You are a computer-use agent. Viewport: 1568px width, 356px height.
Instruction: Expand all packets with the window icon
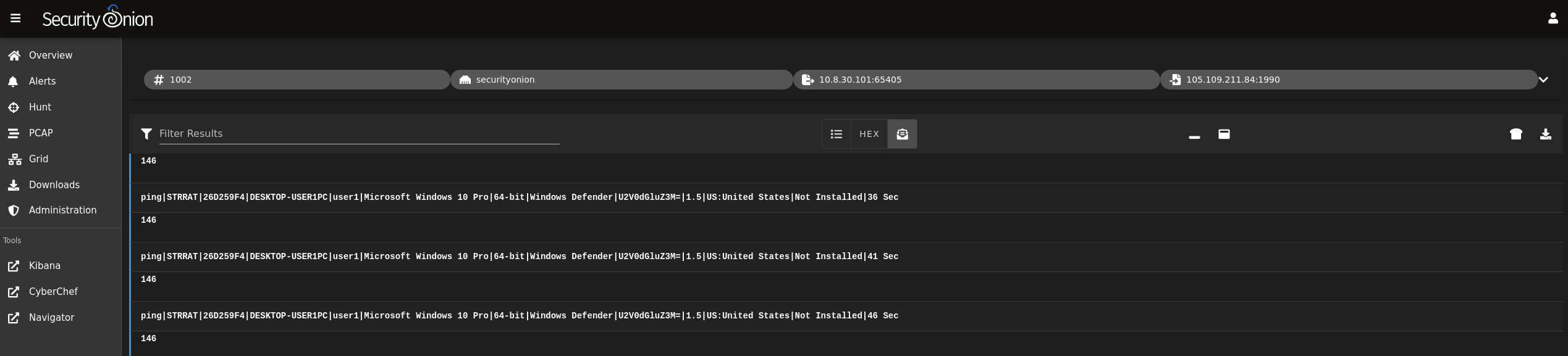(x=1224, y=134)
